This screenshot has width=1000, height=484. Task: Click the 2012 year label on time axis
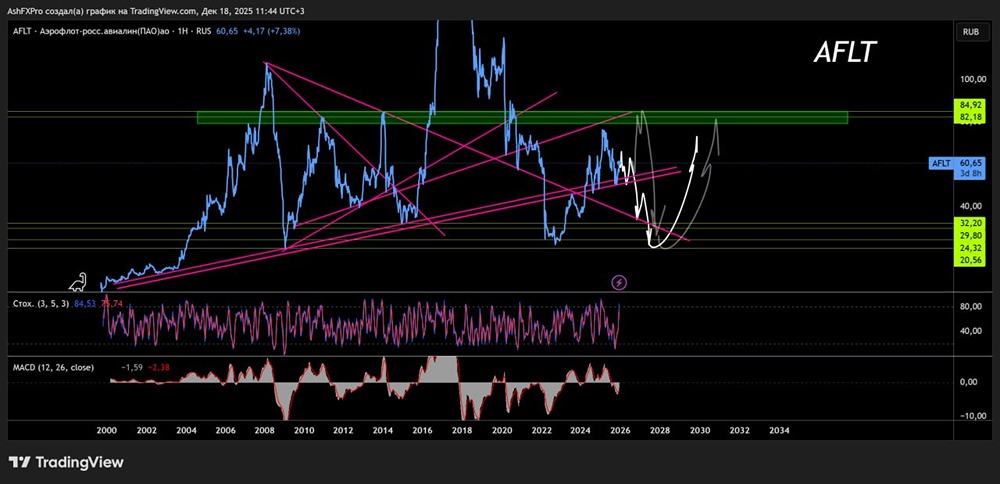tap(344, 430)
